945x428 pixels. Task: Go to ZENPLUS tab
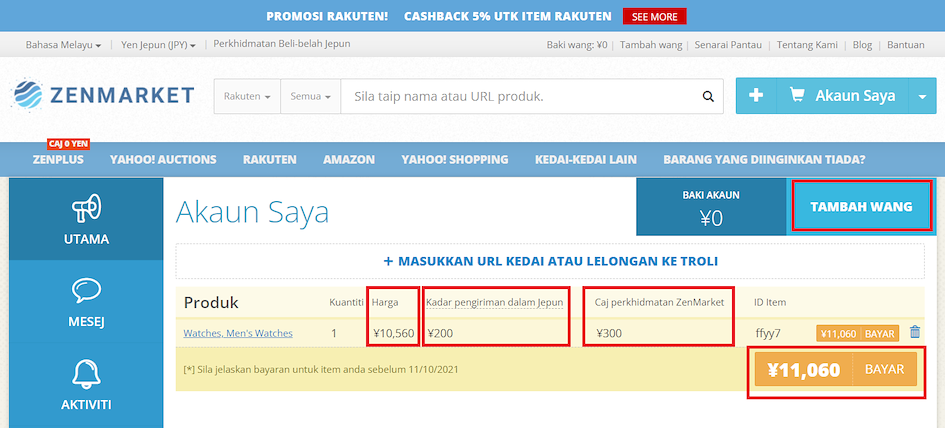58,160
